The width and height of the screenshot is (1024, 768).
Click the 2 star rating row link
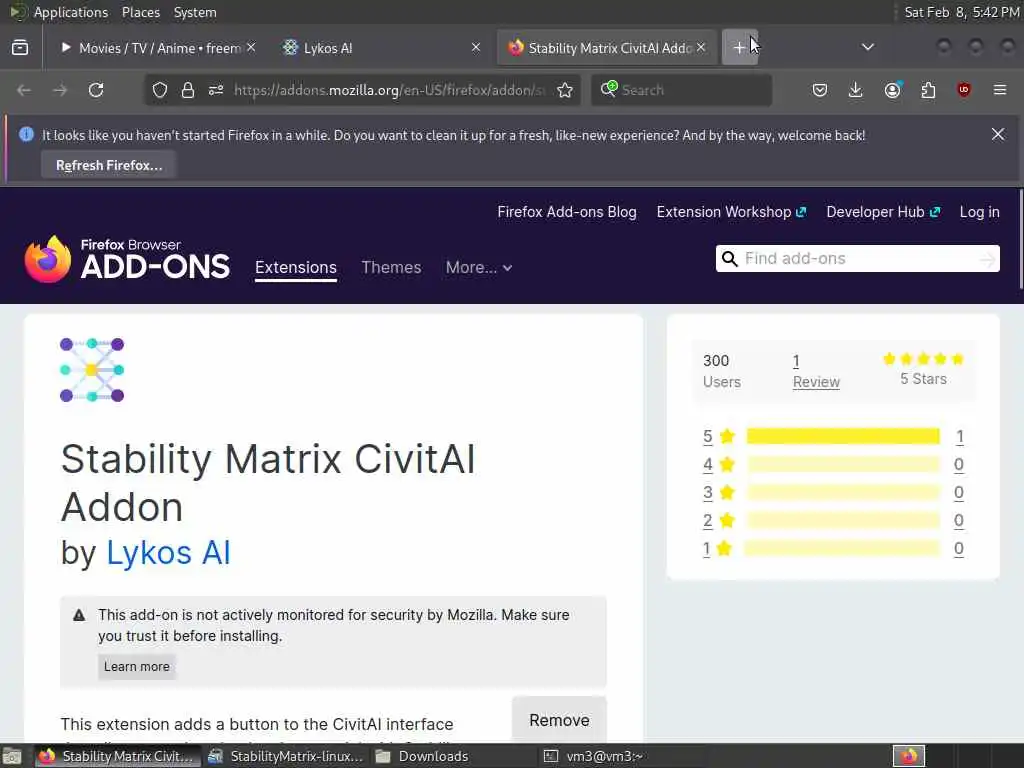(x=833, y=520)
